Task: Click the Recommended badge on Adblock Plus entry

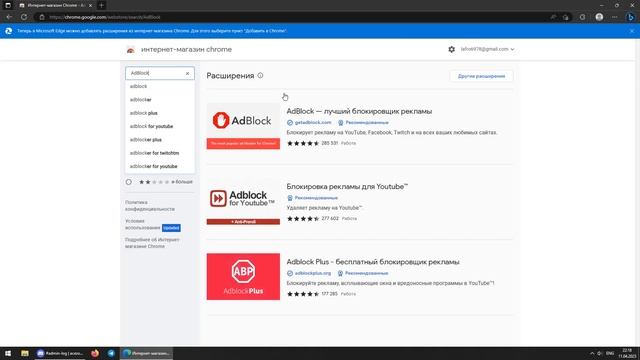Action: tap(362, 273)
